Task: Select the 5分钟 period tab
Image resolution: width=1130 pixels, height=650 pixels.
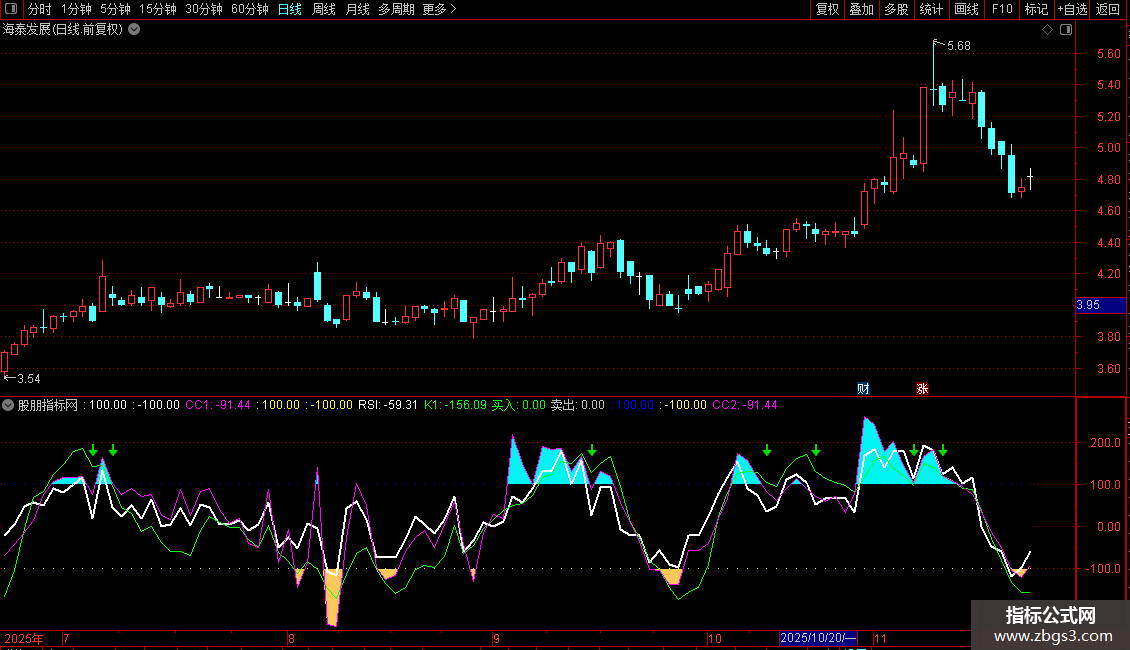Action: [115, 10]
